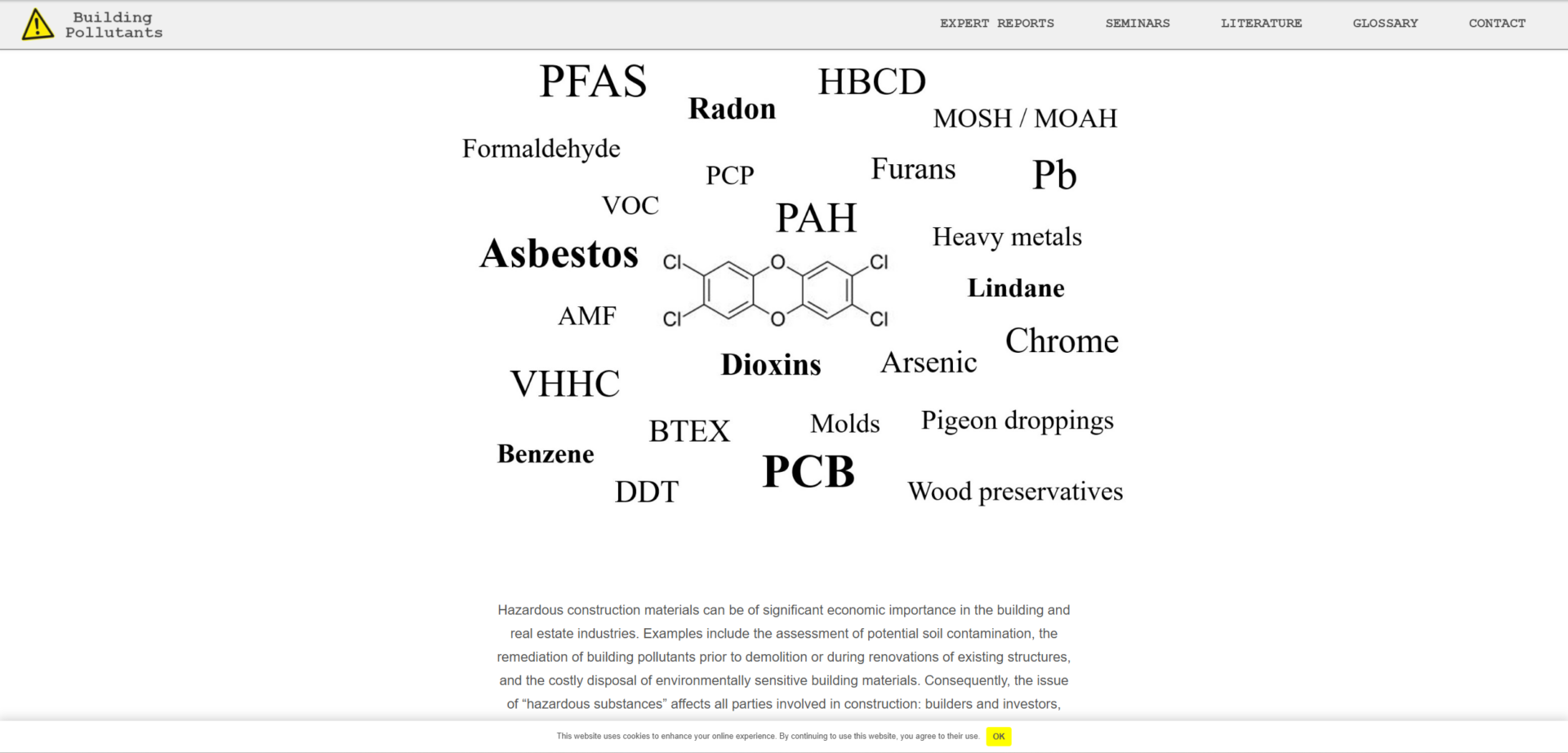This screenshot has height=753, width=1568.
Task: Click the MOSH / MOAH label
Action: pyautogui.click(x=1025, y=118)
